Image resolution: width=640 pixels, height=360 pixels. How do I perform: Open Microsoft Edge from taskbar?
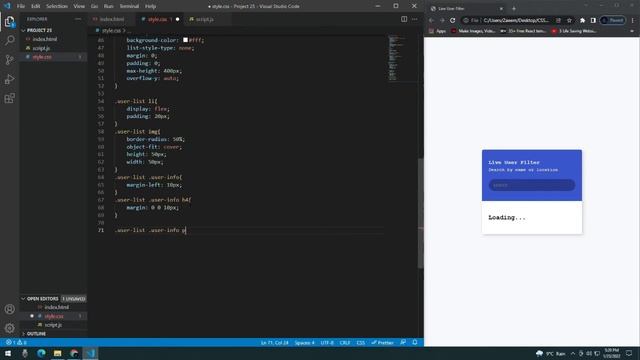(x=41, y=353)
